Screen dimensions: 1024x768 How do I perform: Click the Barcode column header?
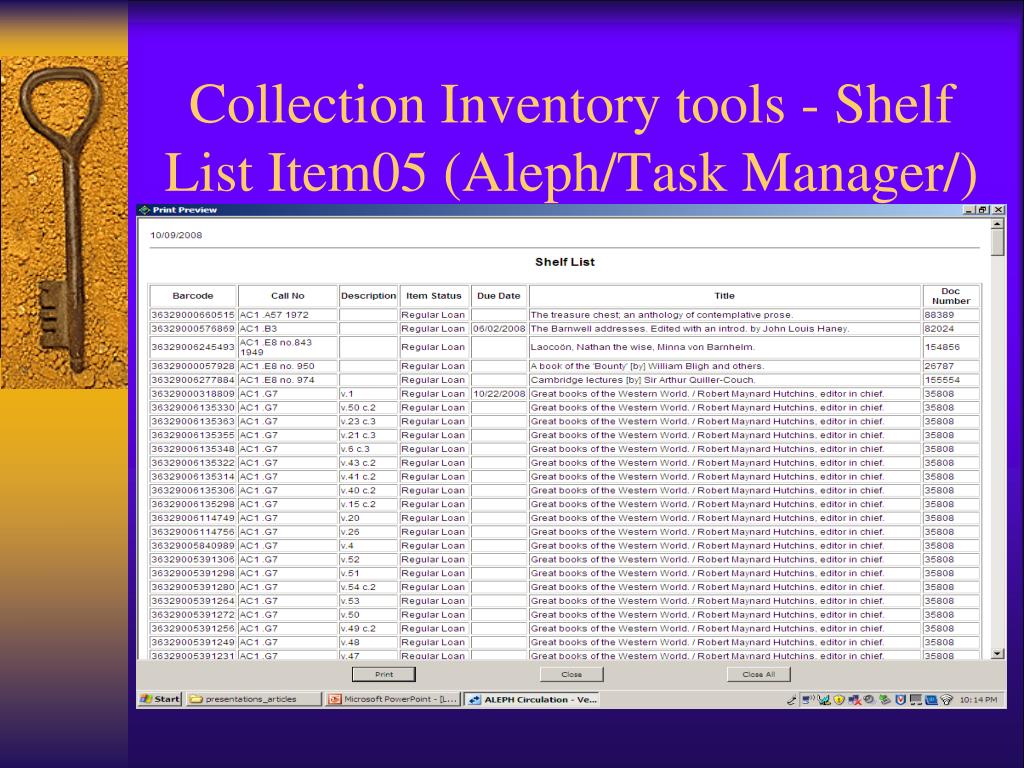pos(193,296)
